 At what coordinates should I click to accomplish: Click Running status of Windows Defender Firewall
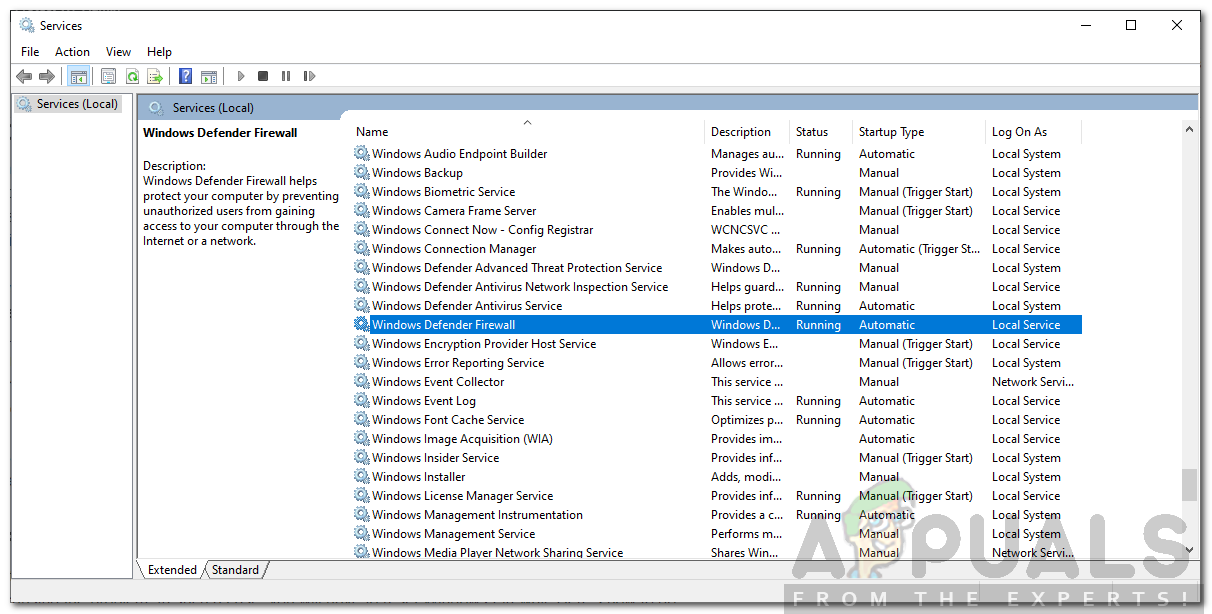point(818,325)
